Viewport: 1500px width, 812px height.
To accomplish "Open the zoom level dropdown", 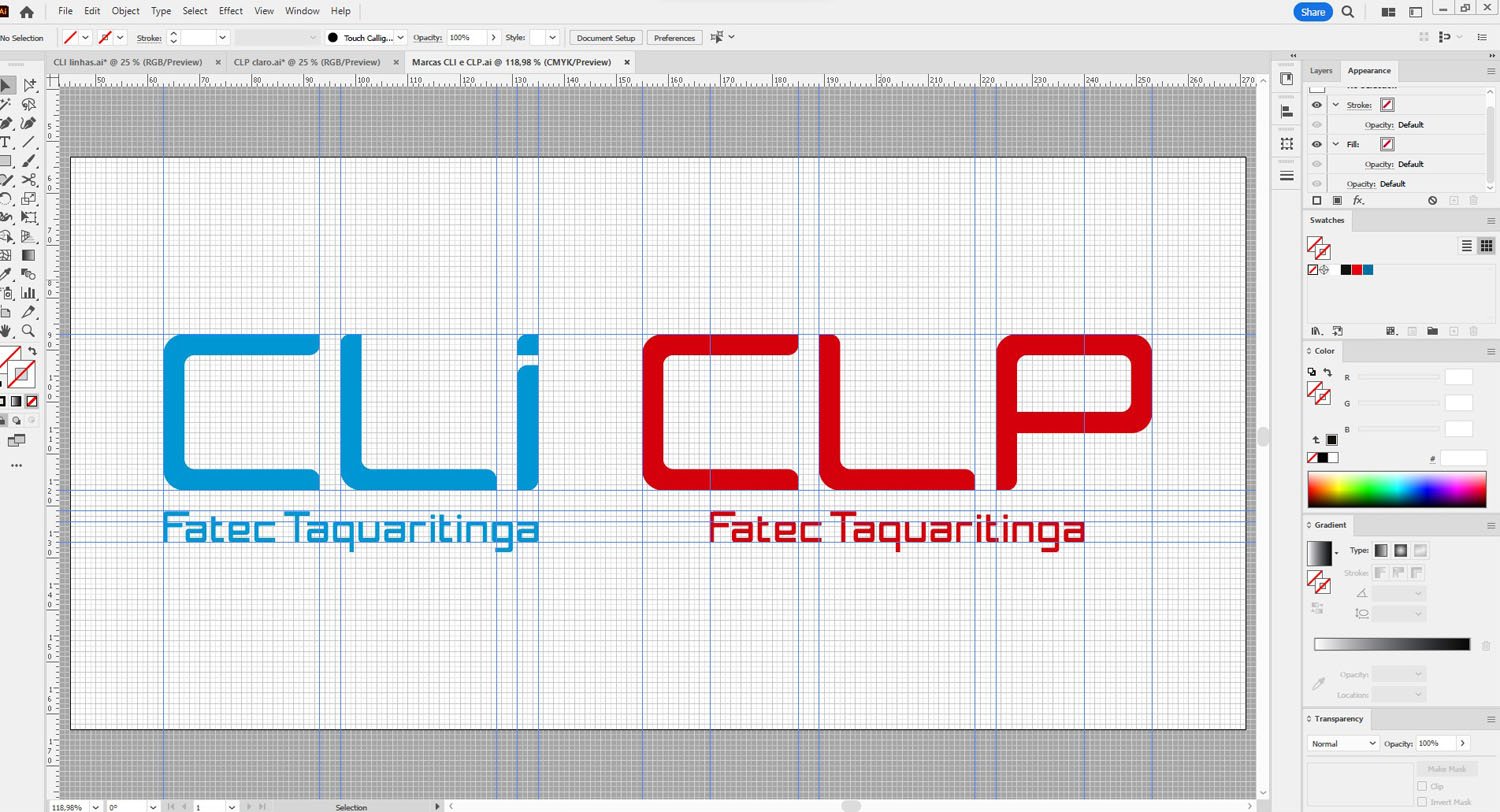I will click(95, 806).
